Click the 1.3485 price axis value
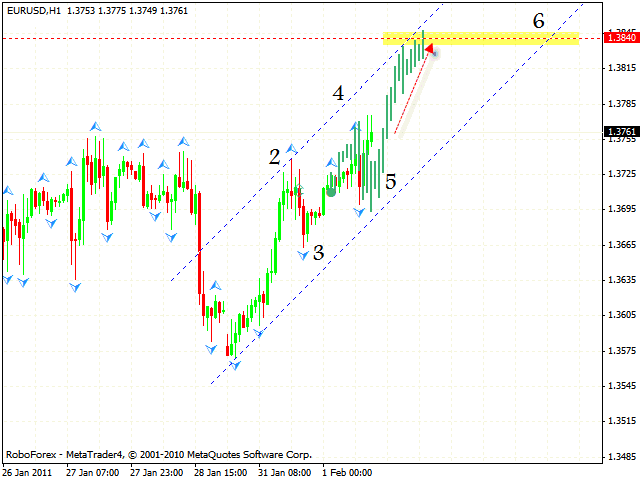The height and width of the screenshot is (480, 640). click(x=622, y=456)
